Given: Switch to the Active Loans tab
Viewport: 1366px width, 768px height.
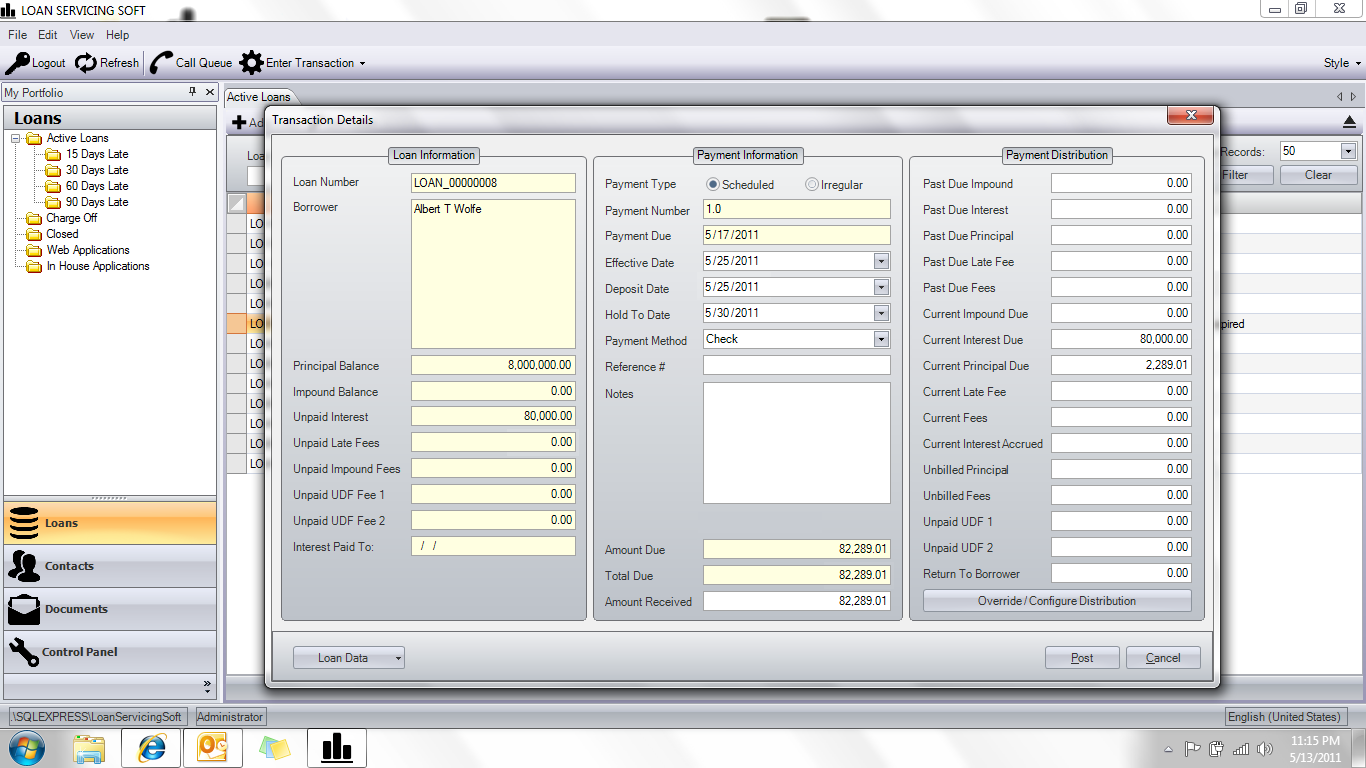Looking at the screenshot, I should coord(258,97).
